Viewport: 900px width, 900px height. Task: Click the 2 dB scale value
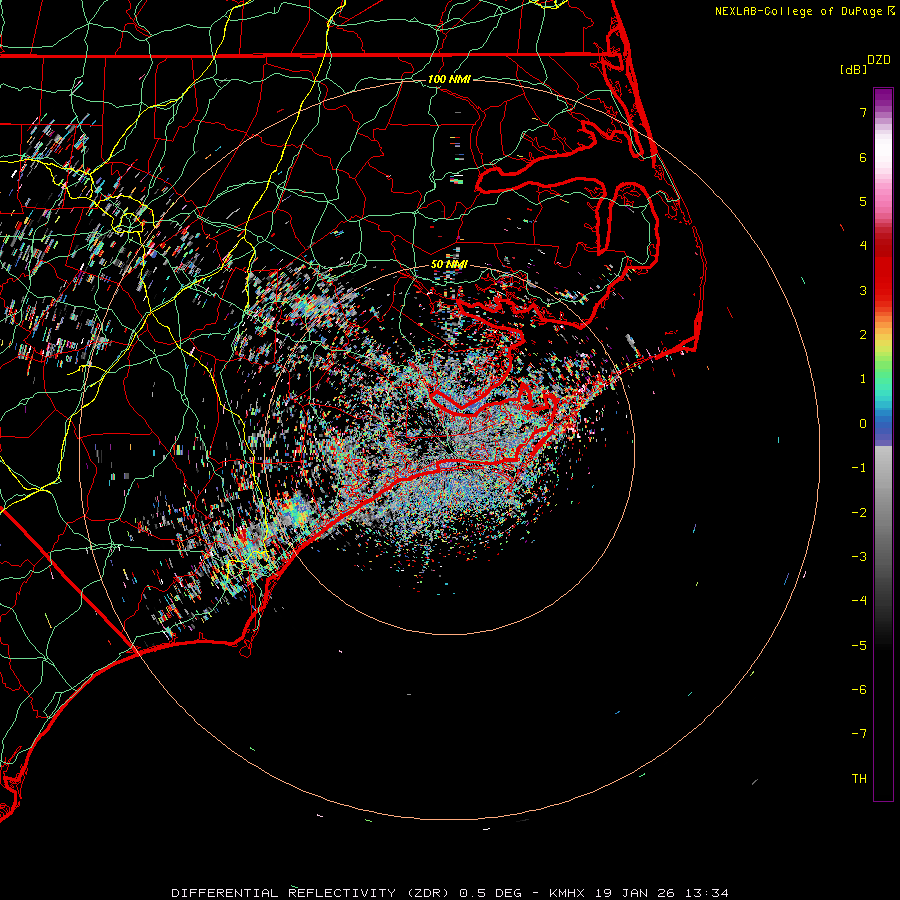click(x=861, y=335)
